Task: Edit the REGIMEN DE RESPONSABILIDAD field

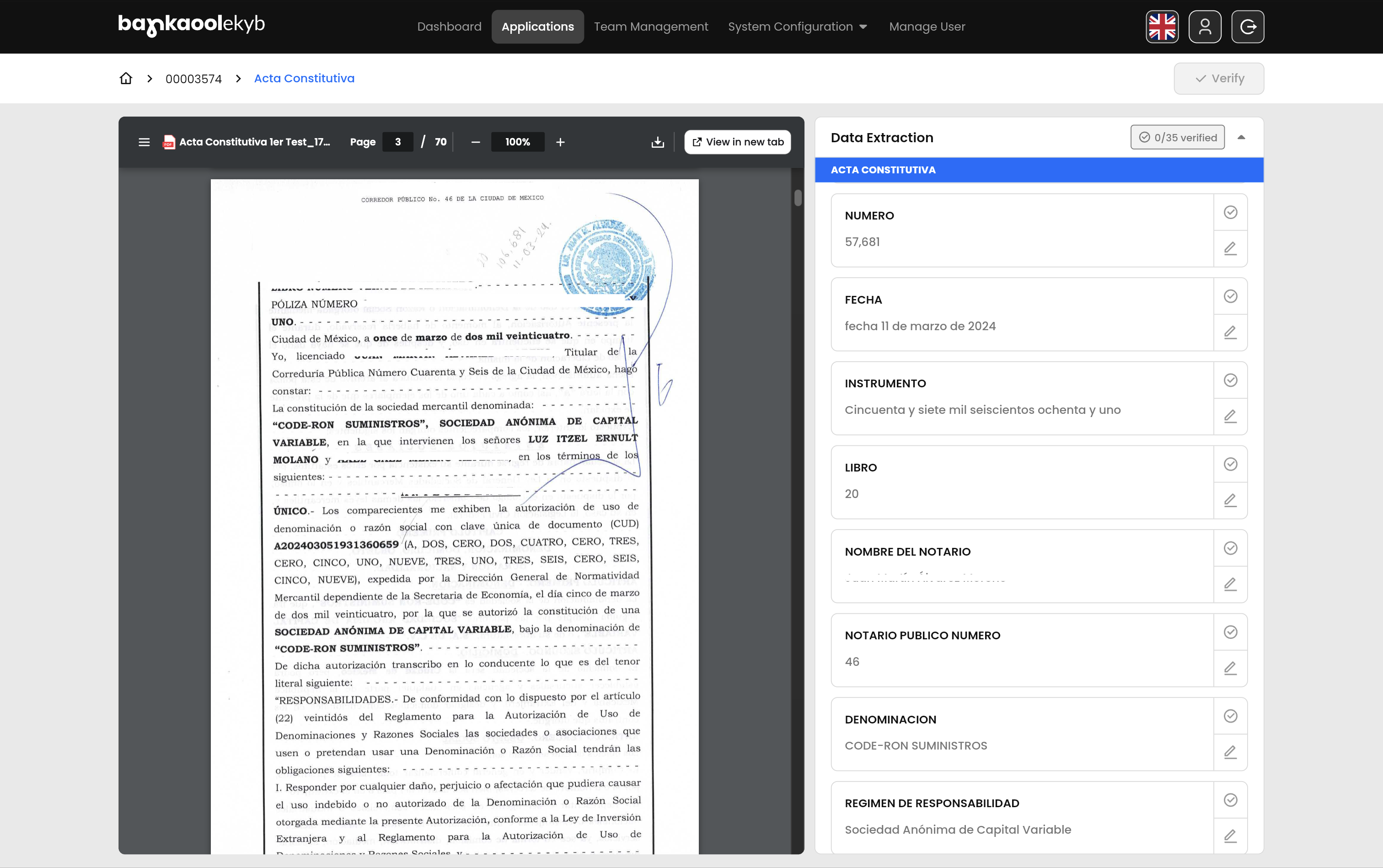Action: [x=1230, y=836]
